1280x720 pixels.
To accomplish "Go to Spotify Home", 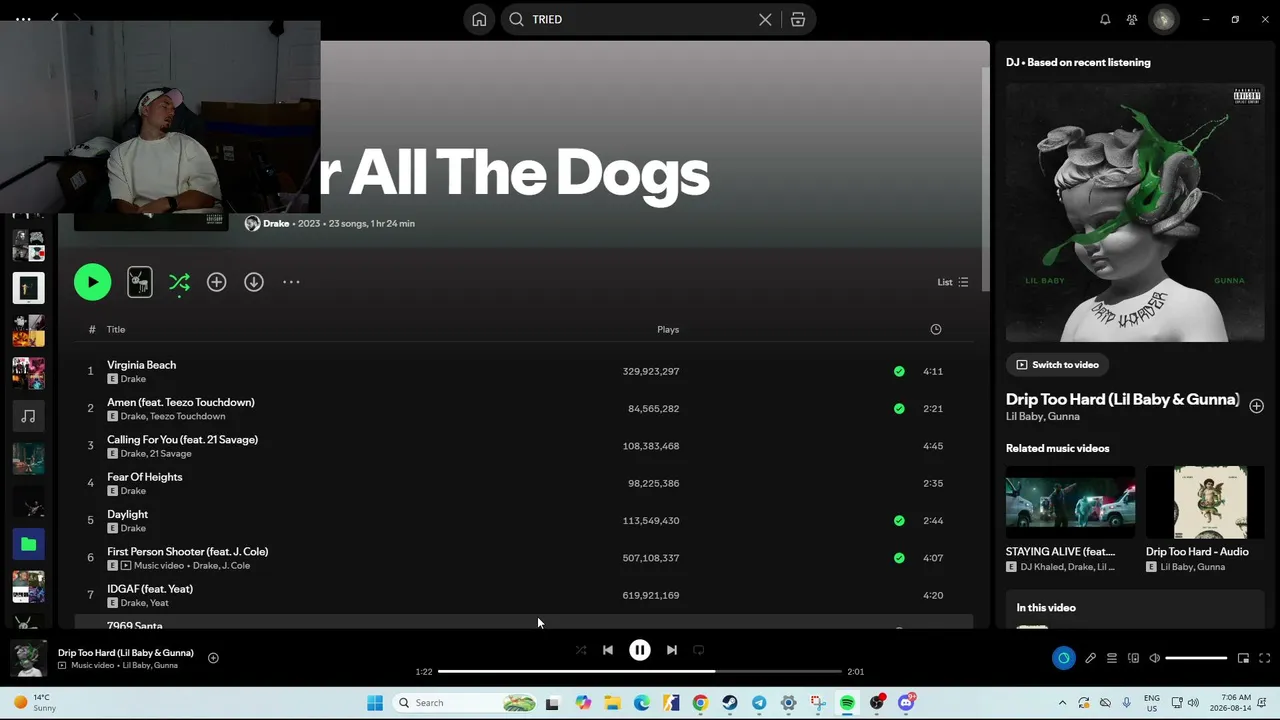I will (x=480, y=19).
